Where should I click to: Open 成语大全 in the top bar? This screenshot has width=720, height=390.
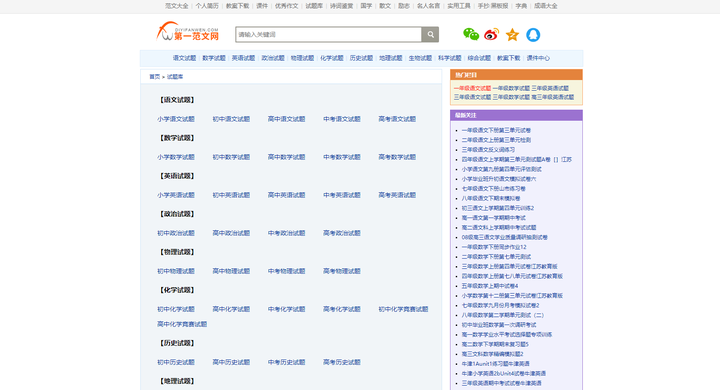(546, 6)
